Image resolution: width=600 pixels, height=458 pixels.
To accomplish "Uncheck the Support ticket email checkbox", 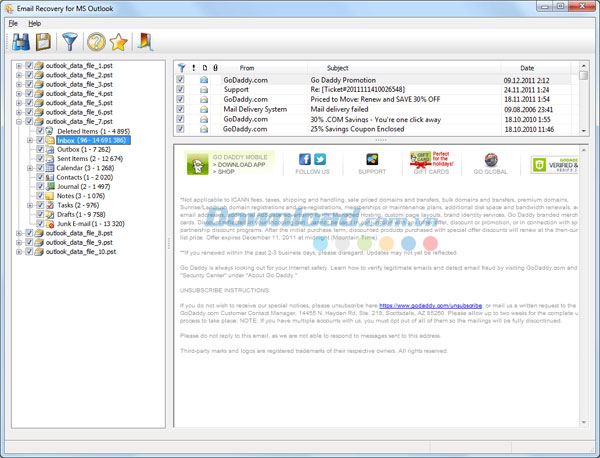I will (180, 89).
